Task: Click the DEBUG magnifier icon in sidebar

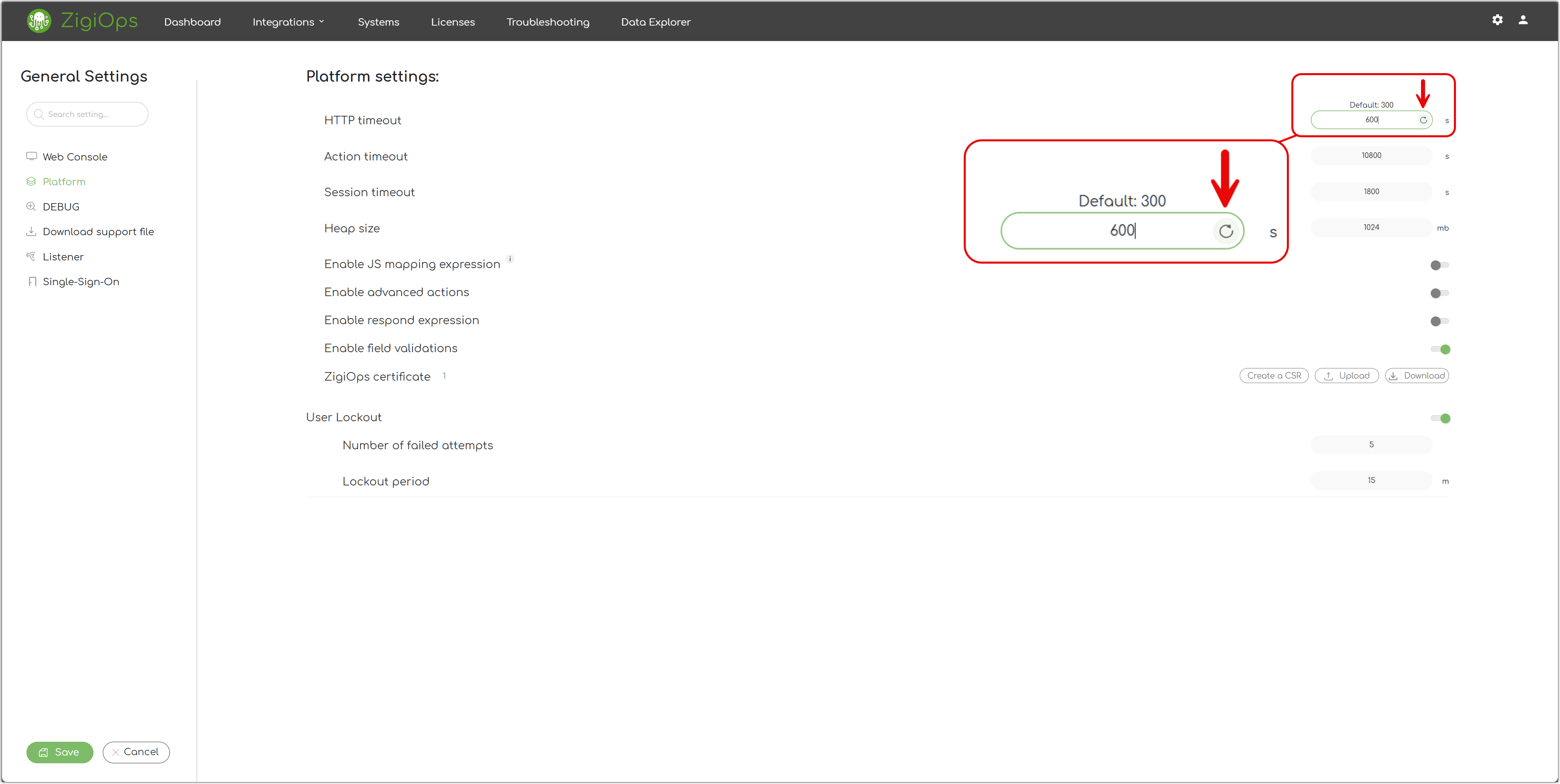Action: point(31,206)
